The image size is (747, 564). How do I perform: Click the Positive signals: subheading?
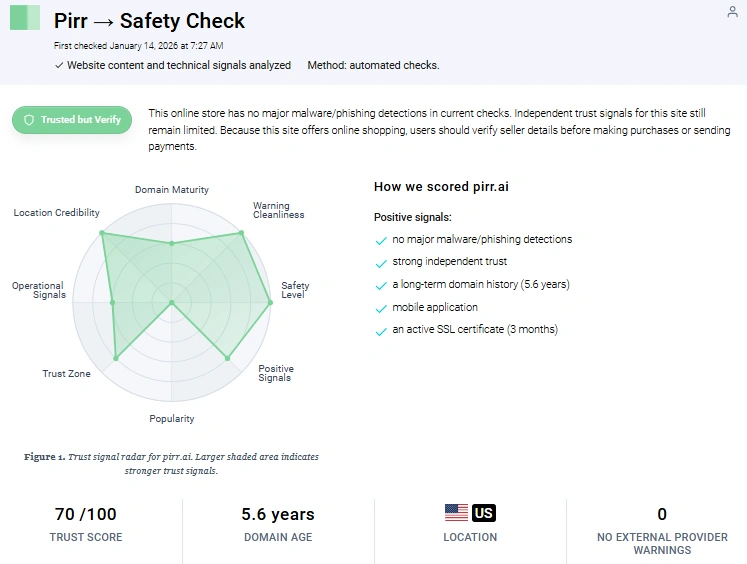(413, 217)
